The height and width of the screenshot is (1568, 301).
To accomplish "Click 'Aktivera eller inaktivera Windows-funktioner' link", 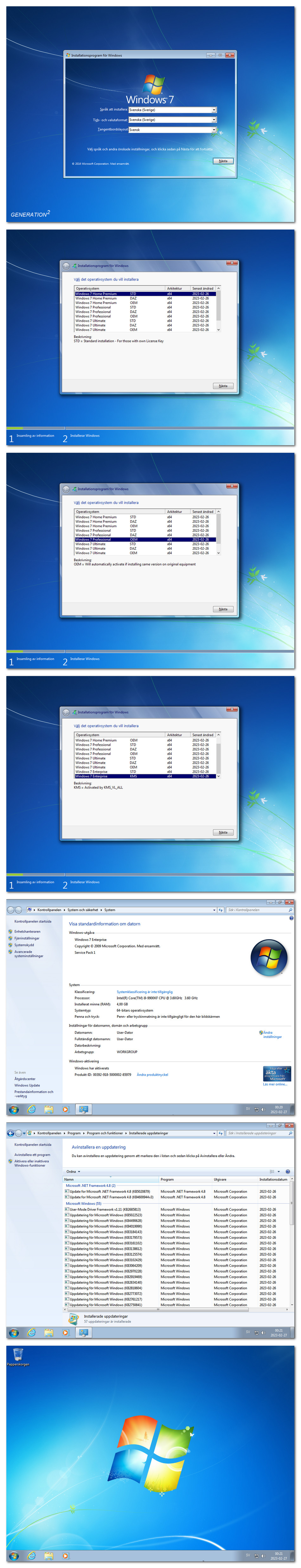I will (x=32, y=1163).
